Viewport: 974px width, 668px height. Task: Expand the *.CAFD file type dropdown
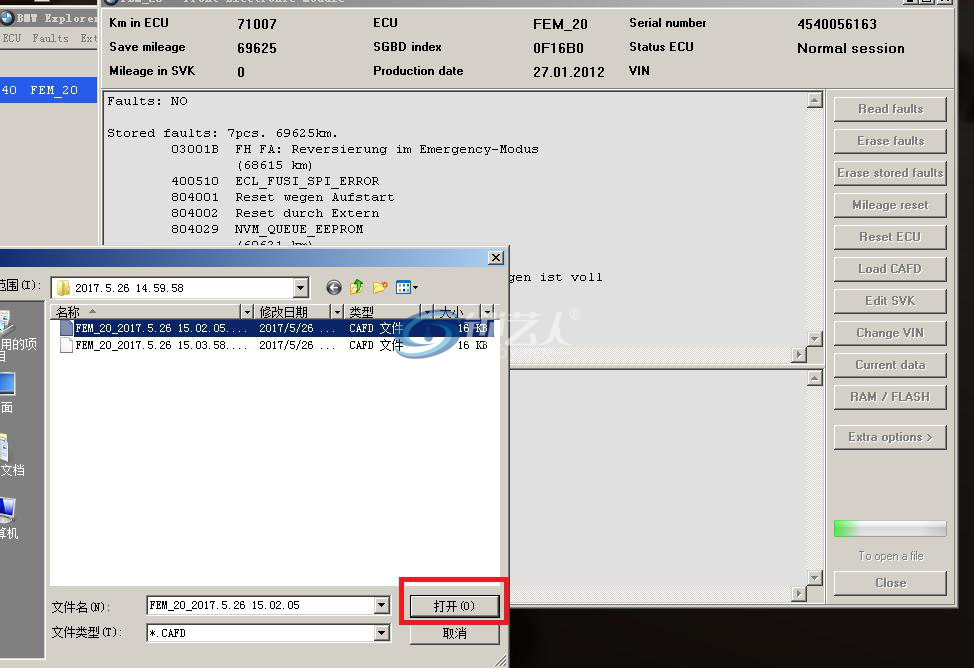(x=382, y=633)
